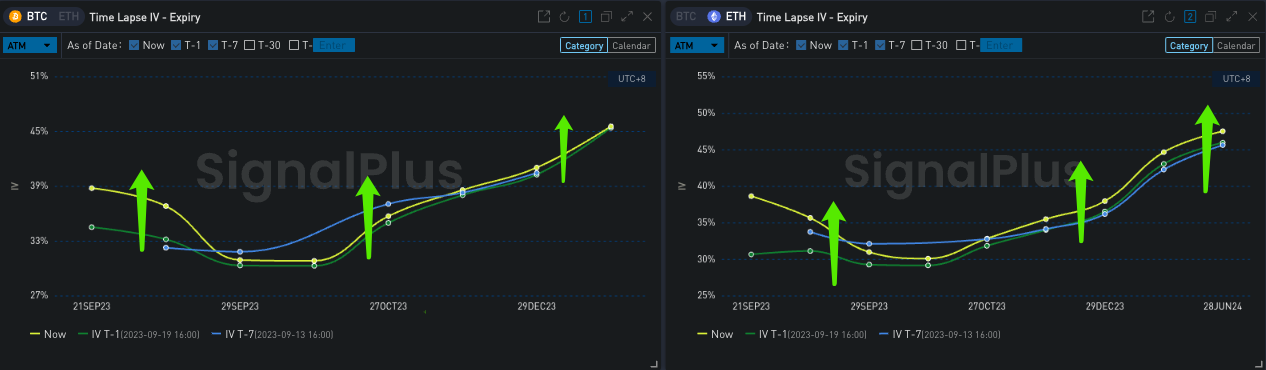Expand the BTC panel to fullscreen
1266x370 pixels.
[x=627, y=17]
